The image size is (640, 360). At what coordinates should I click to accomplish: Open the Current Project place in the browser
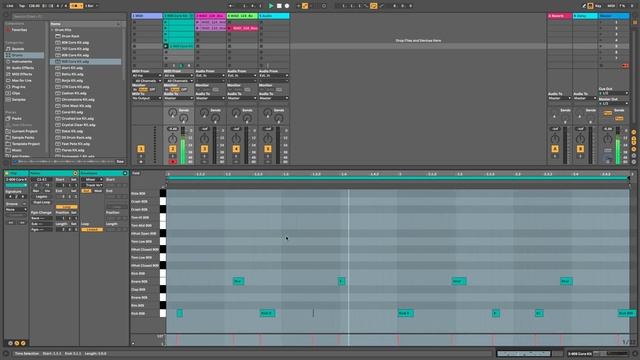point(24,131)
